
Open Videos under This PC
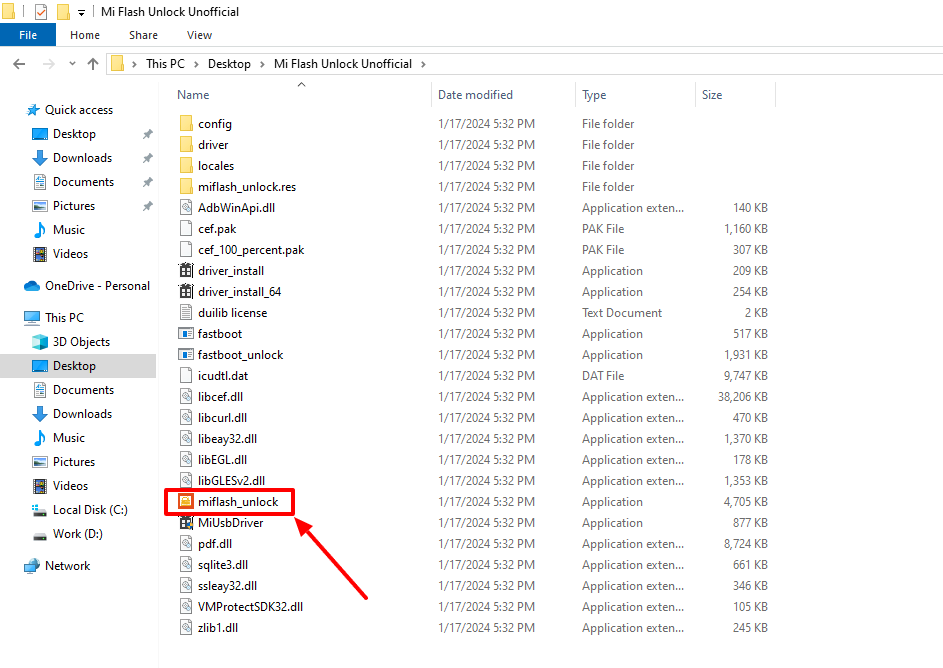(70, 486)
